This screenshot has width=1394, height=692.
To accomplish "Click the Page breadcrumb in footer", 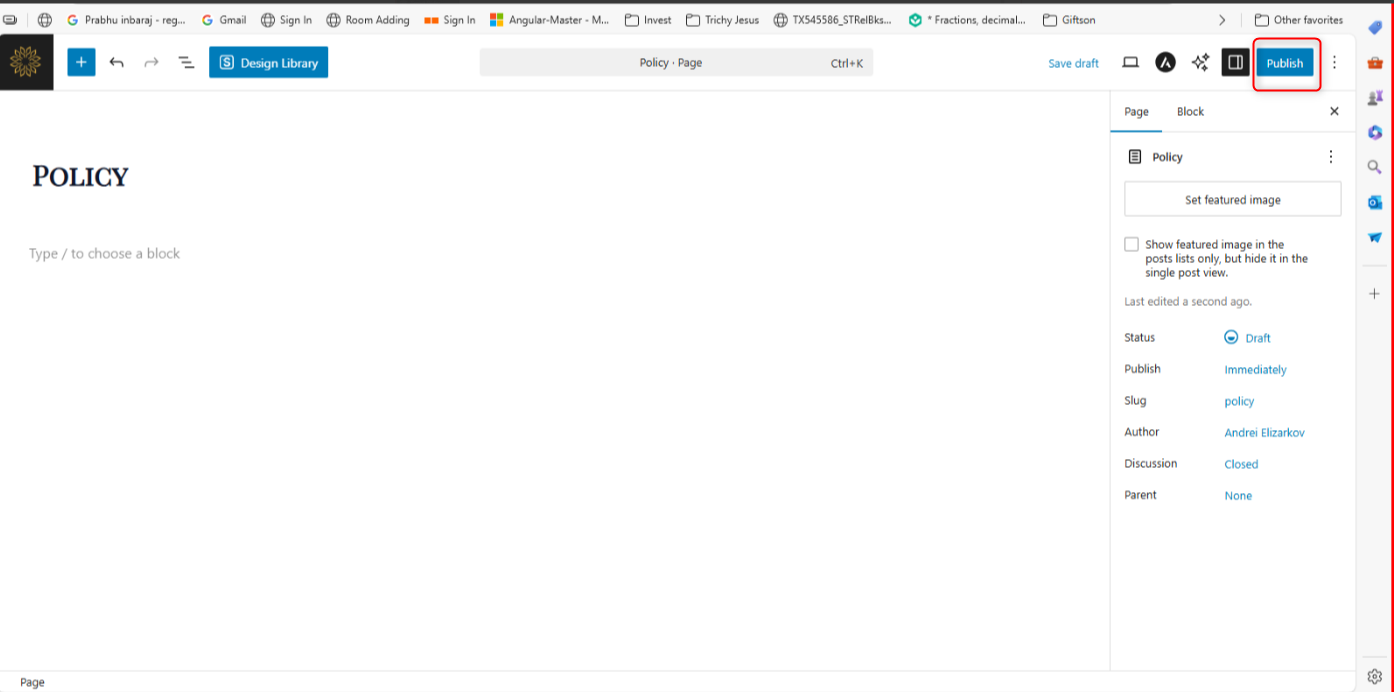I will click(x=32, y=682).
